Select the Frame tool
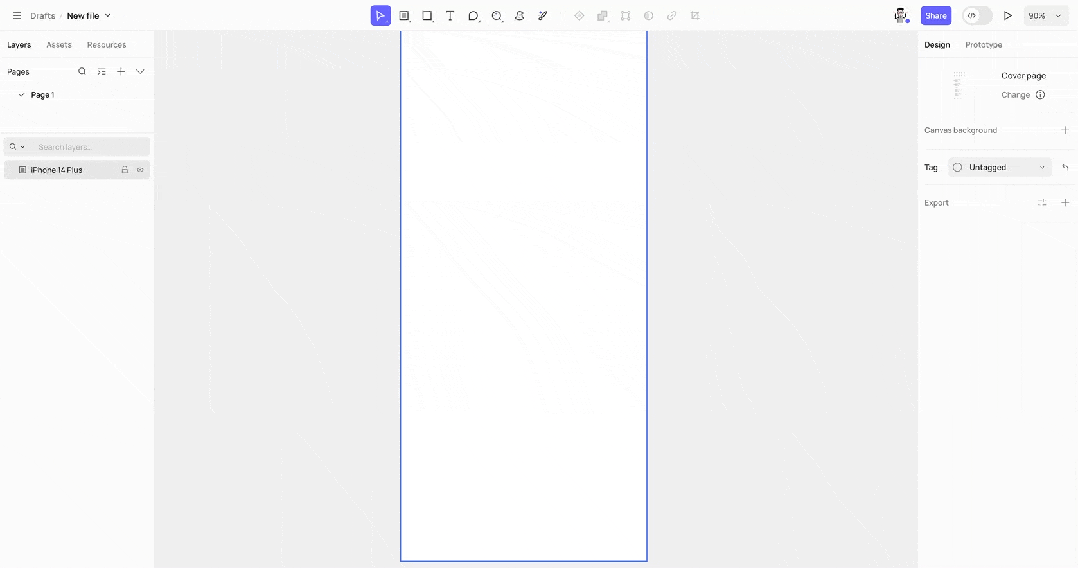 pyautogui.click(x=404, y=16)
